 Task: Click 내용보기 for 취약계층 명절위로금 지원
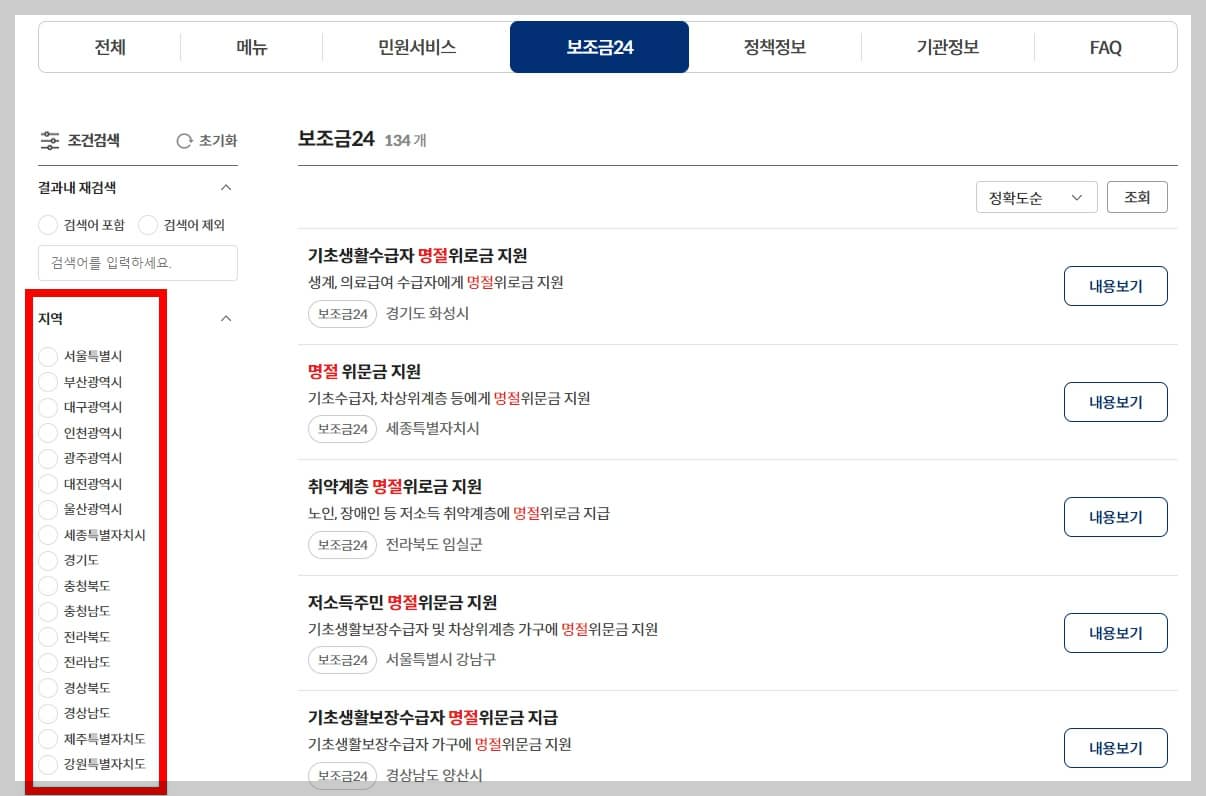click(x=1115, y=517)
